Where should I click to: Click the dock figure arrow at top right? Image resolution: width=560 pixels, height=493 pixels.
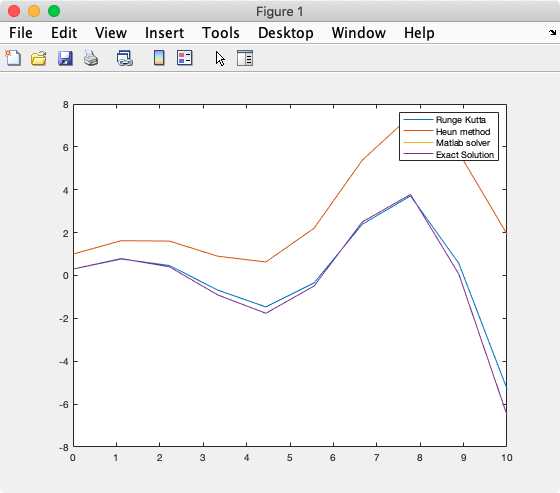pyautogui.click(x=552, y=33)
